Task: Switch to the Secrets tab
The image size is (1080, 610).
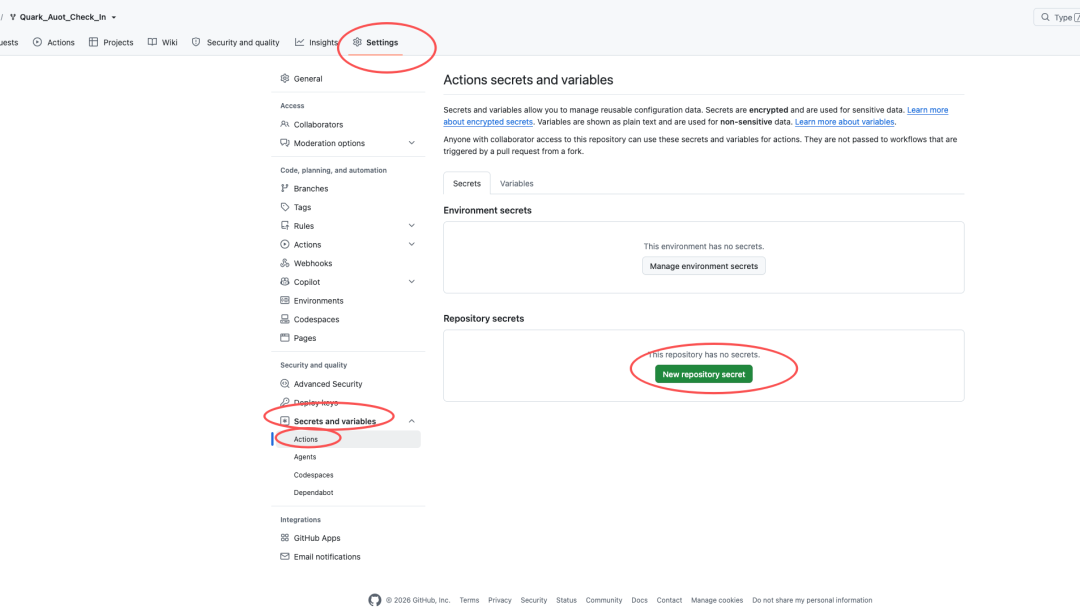Action: (466, 183)
